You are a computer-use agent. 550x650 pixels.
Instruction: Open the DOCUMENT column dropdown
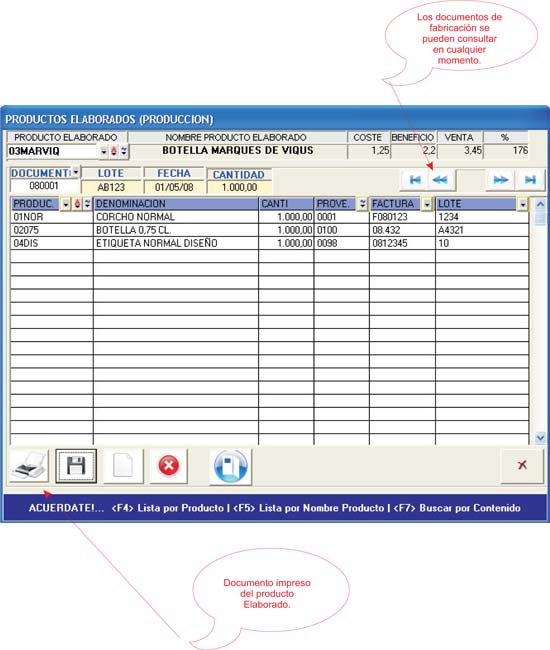[76, 172]
